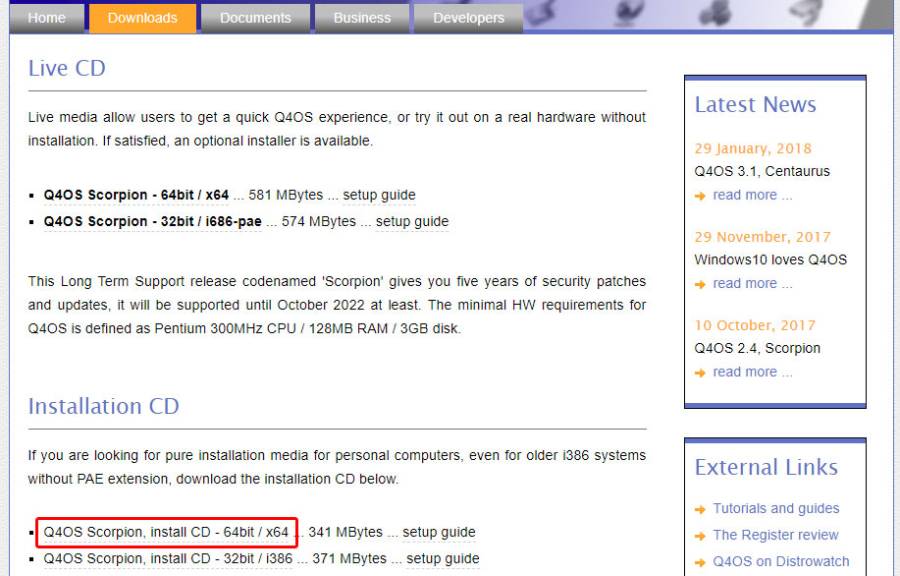
Task: Click the External Links heading
Action: click(766, 467)
